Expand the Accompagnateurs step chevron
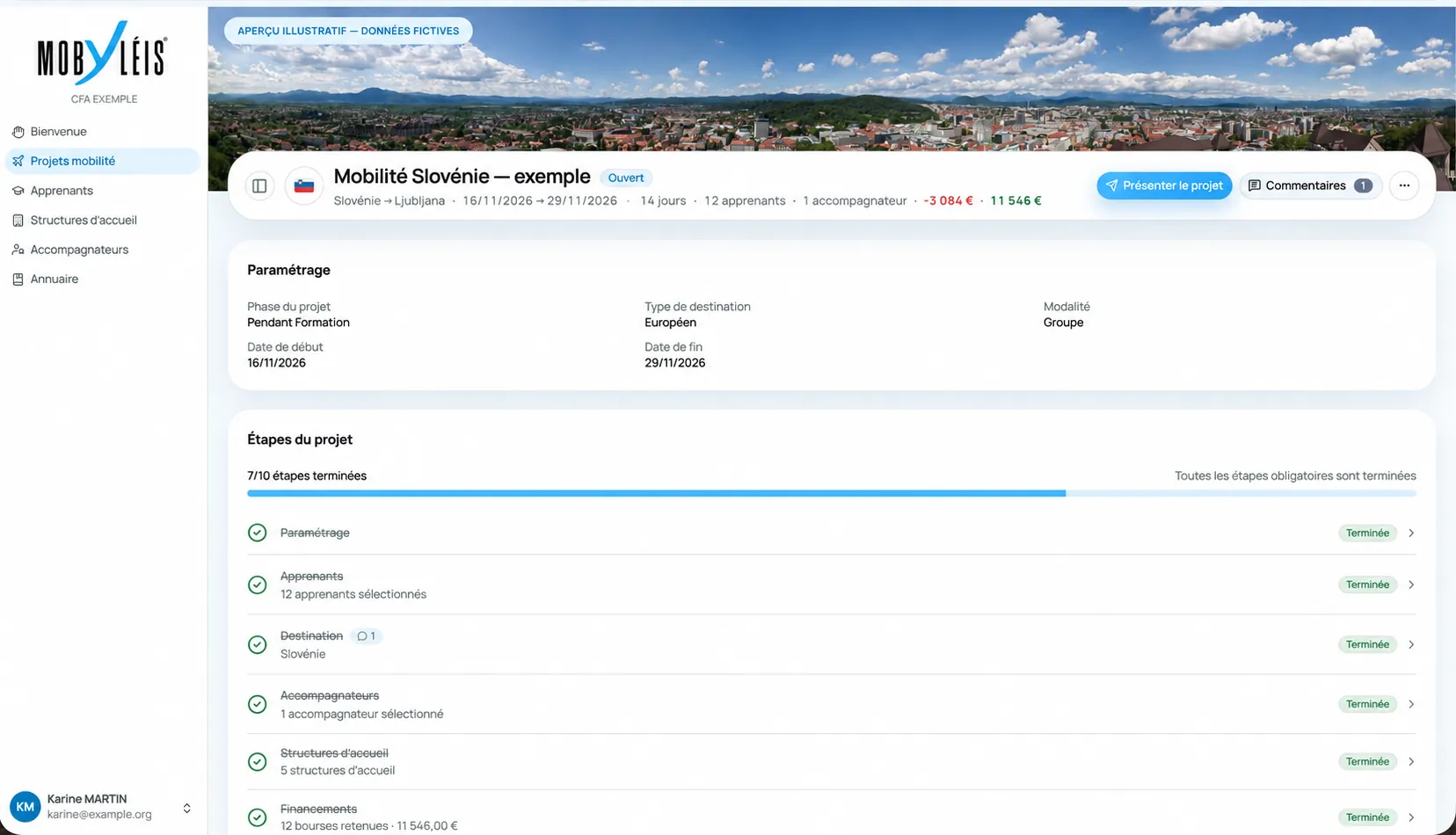Screen dimensions: 1456x835 (1411, 705)
